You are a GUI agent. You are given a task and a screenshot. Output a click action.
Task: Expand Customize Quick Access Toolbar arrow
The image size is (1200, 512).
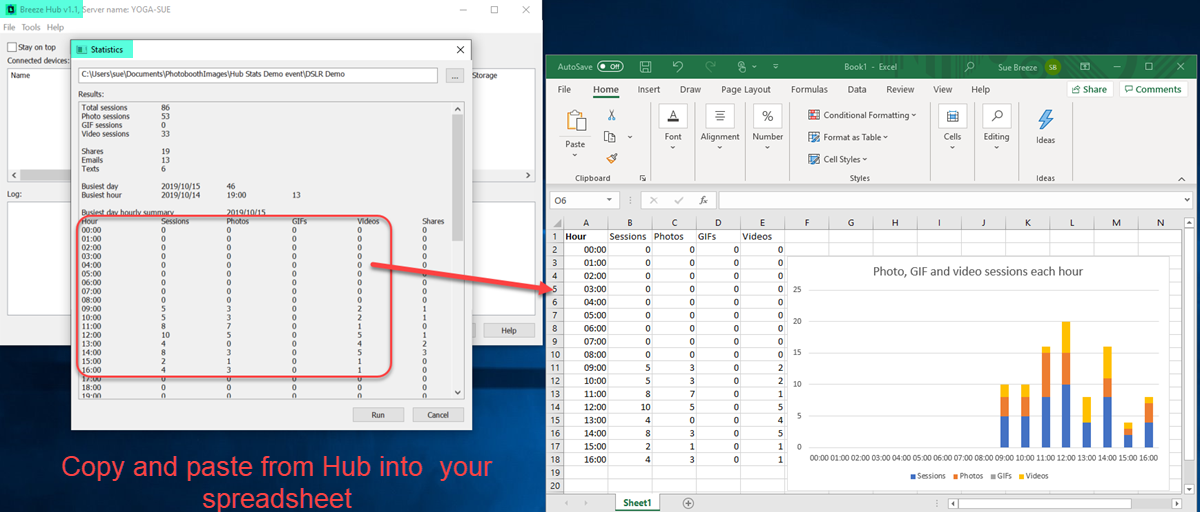773,67
